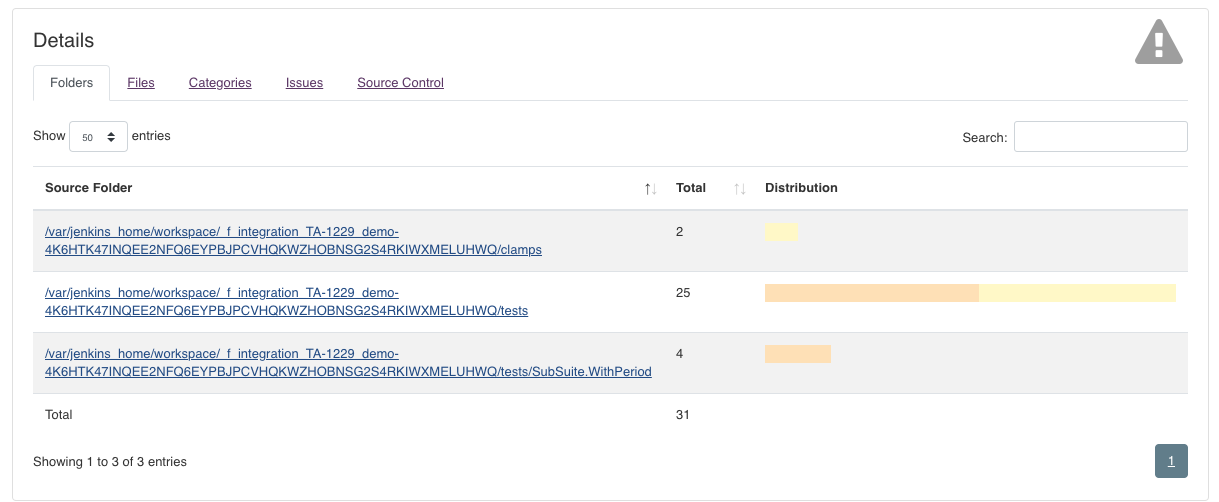1219x502 pixels.
Task: Click yellow segment of the tests distribution bar
Action: (x=1077, y=293)
